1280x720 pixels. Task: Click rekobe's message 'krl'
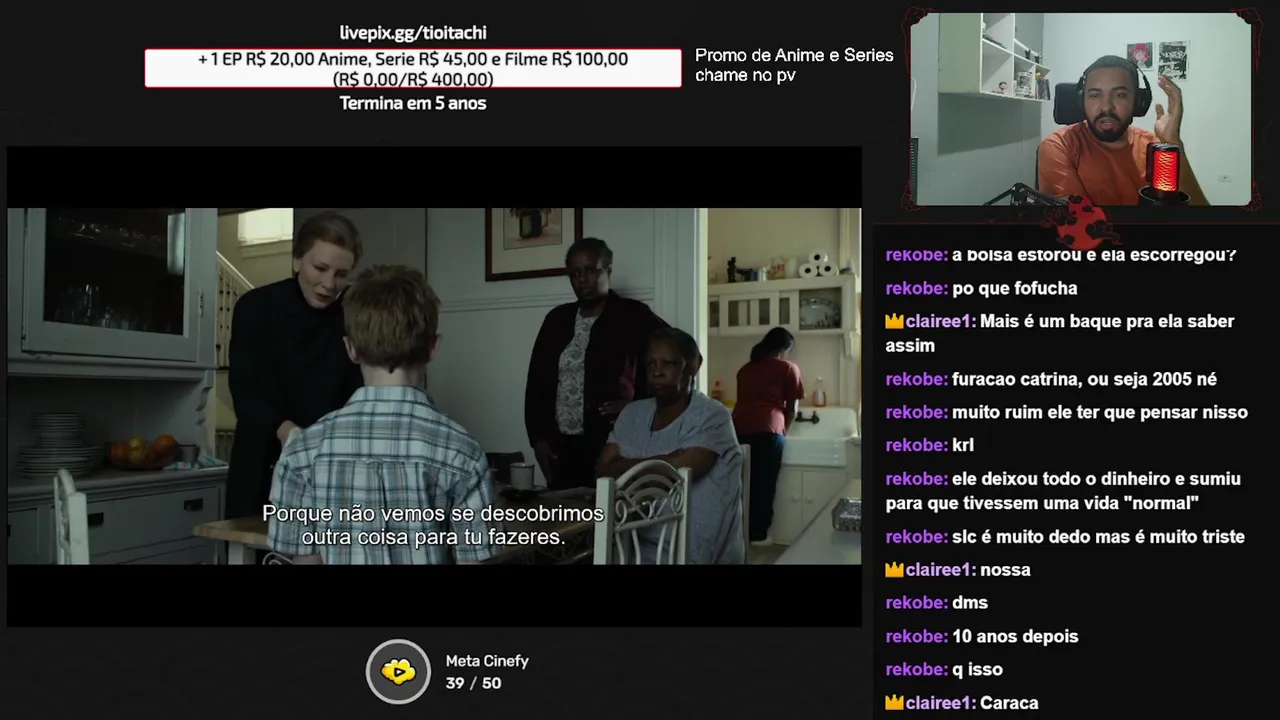(963, 445)
